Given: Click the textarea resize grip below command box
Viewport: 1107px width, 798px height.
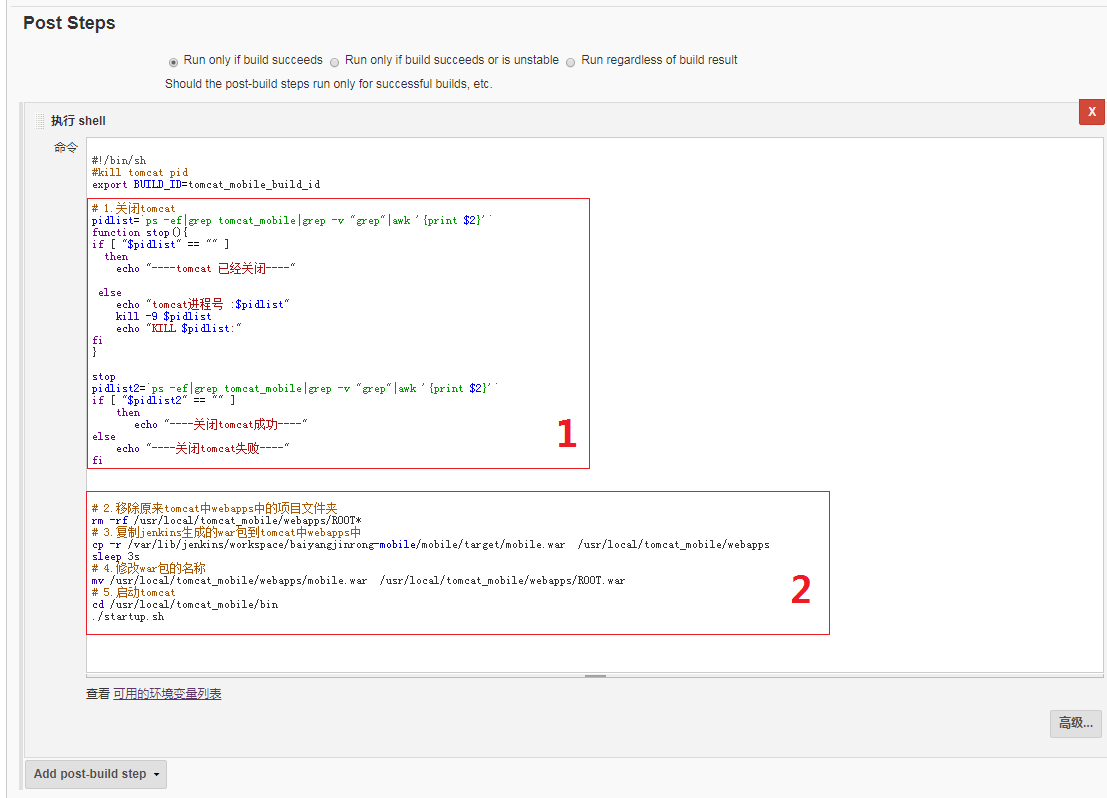Looking at the screenshot, I should (x=595, y=676).
